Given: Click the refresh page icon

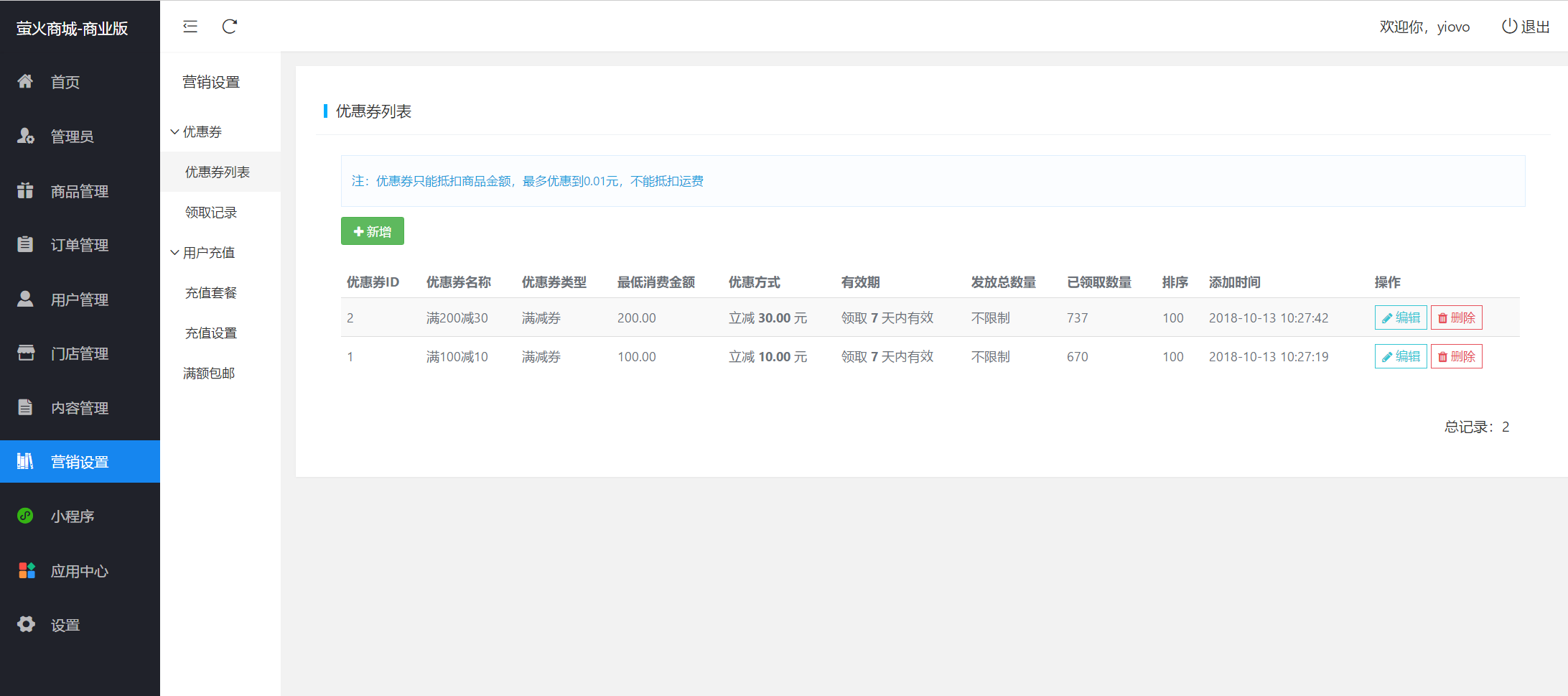Looking at the screenshot, I should tap(230, 27).
